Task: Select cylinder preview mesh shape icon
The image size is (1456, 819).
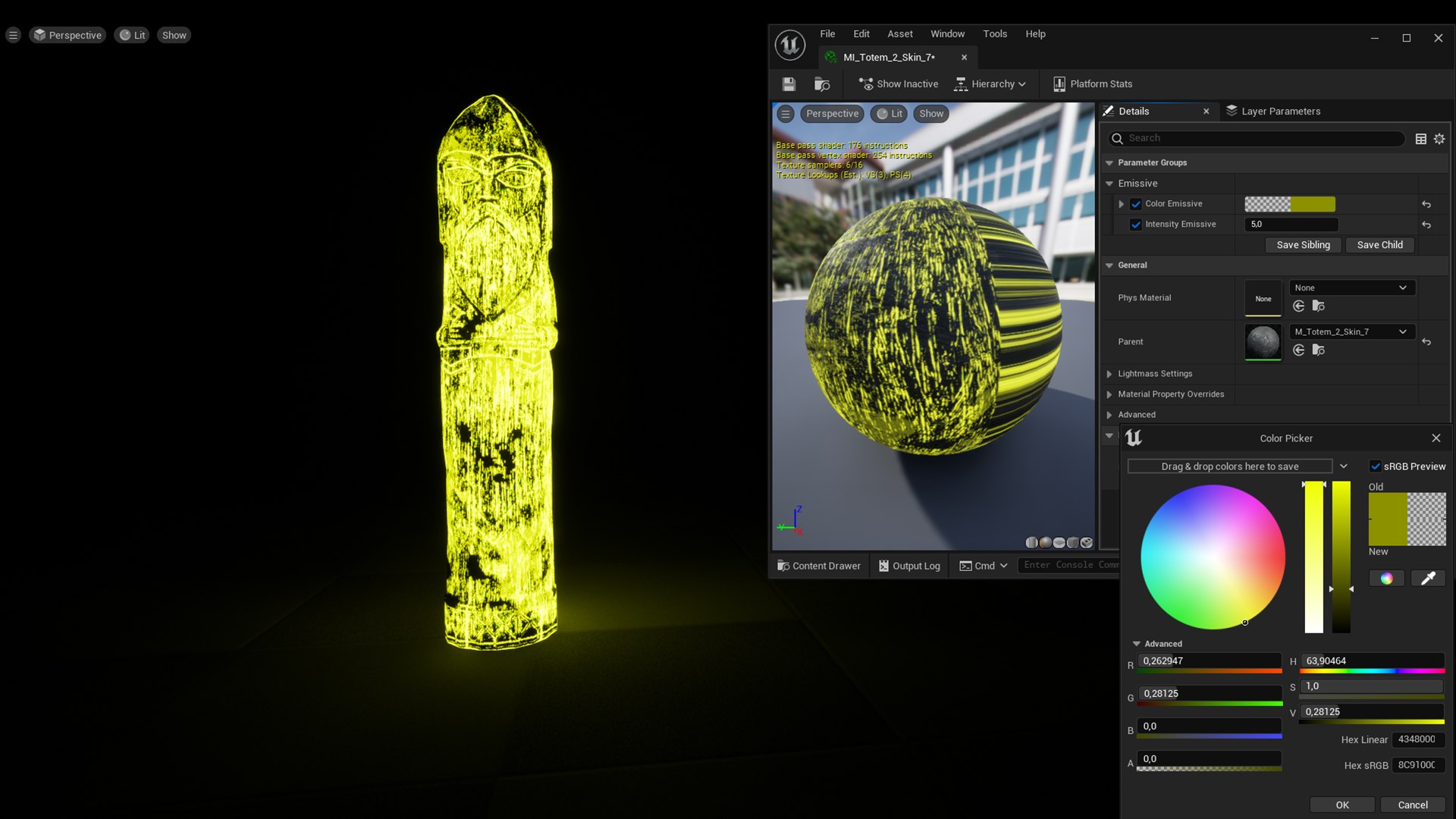Action: (x=1031, y=543)
